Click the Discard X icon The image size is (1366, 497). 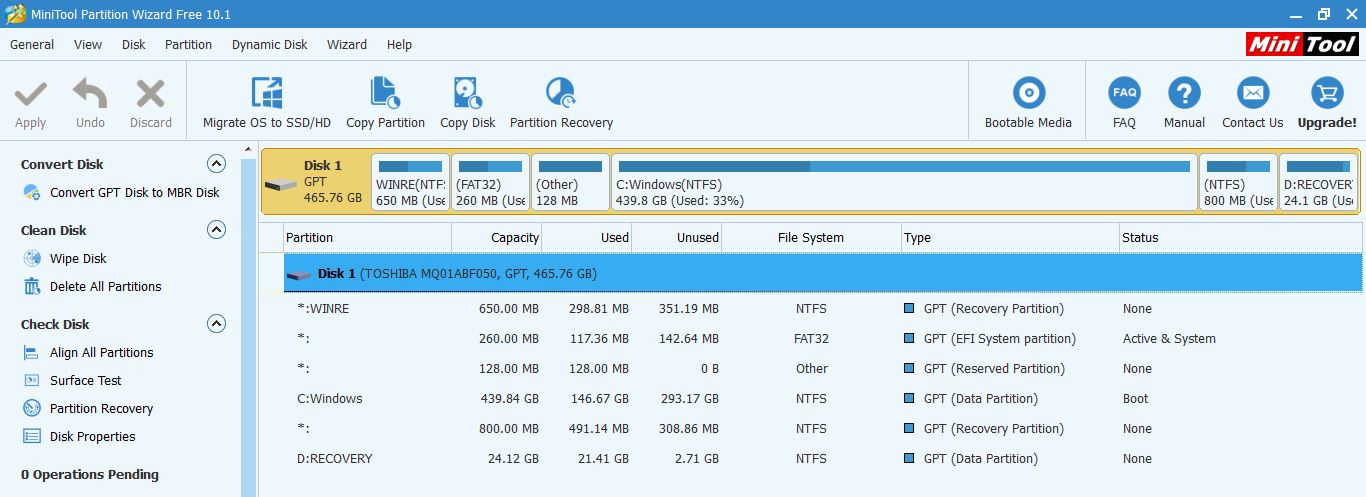[150, 94]
